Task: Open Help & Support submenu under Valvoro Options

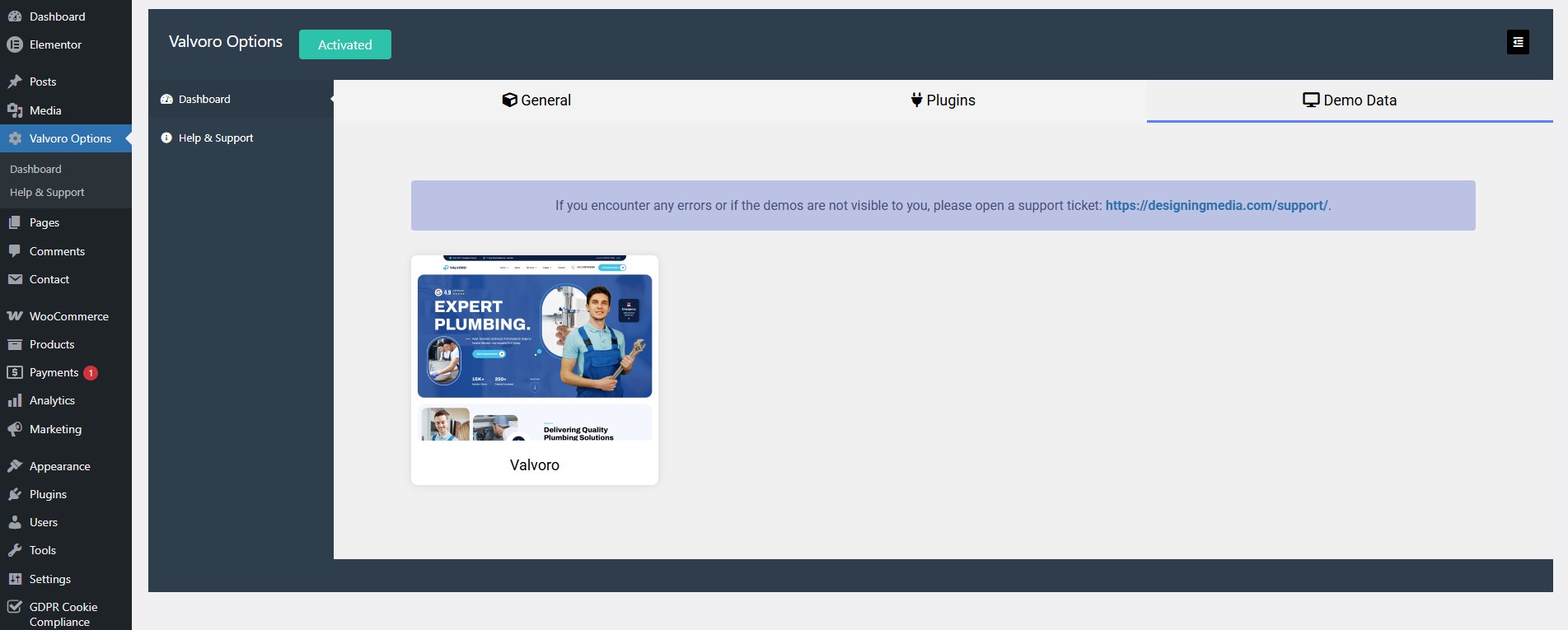Action: (x=47, y=193)
